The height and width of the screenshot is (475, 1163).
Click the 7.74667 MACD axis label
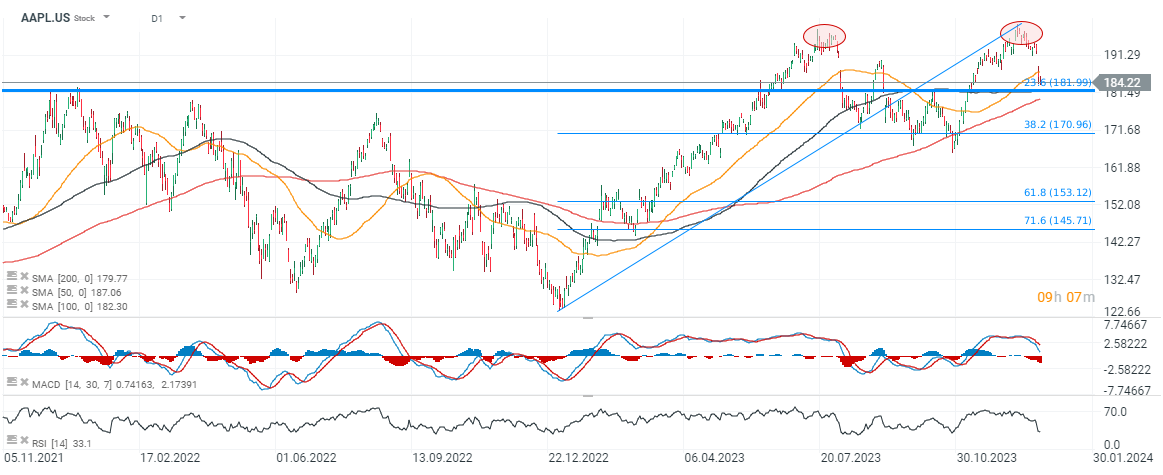point(1124,325)
